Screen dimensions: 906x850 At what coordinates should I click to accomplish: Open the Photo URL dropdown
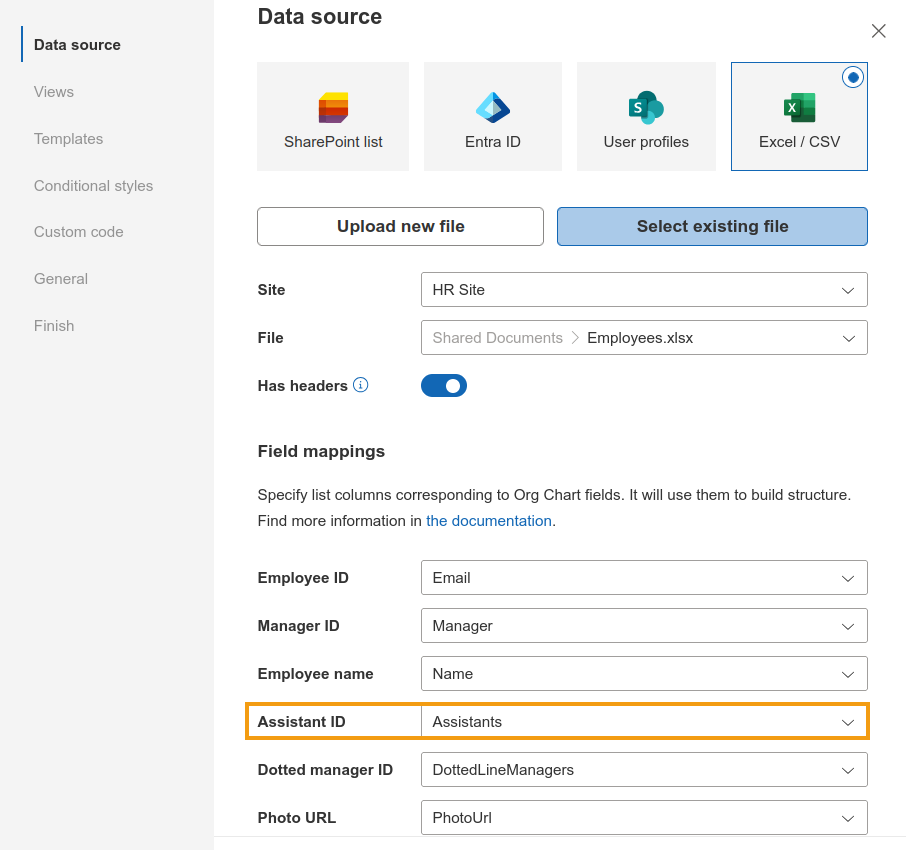tap(644, 817)
